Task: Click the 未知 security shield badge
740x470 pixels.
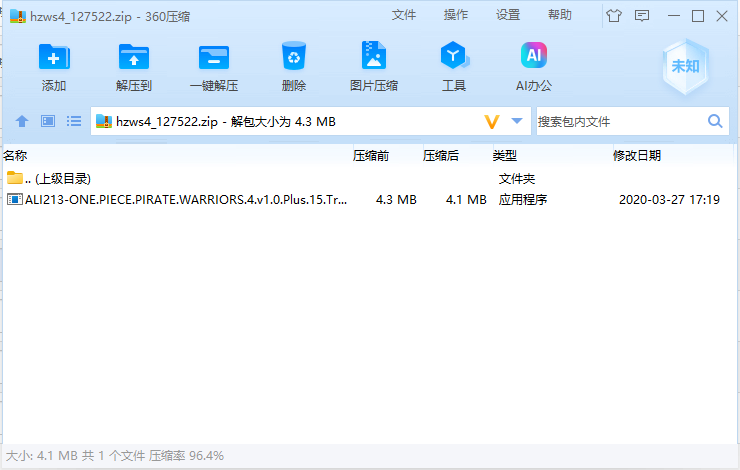Action: [x=685, y=67]
